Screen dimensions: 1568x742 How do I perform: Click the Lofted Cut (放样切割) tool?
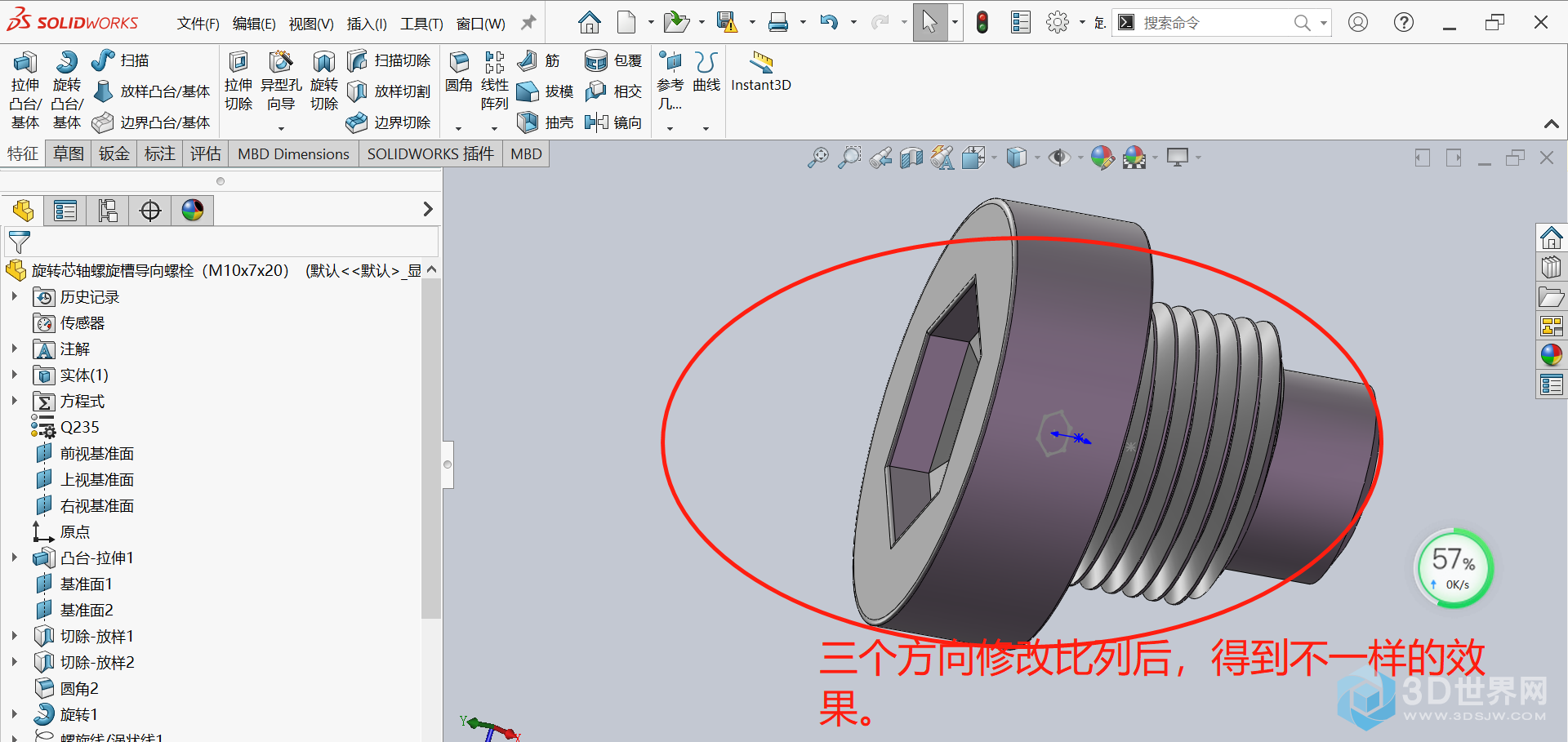click(389, 91)
